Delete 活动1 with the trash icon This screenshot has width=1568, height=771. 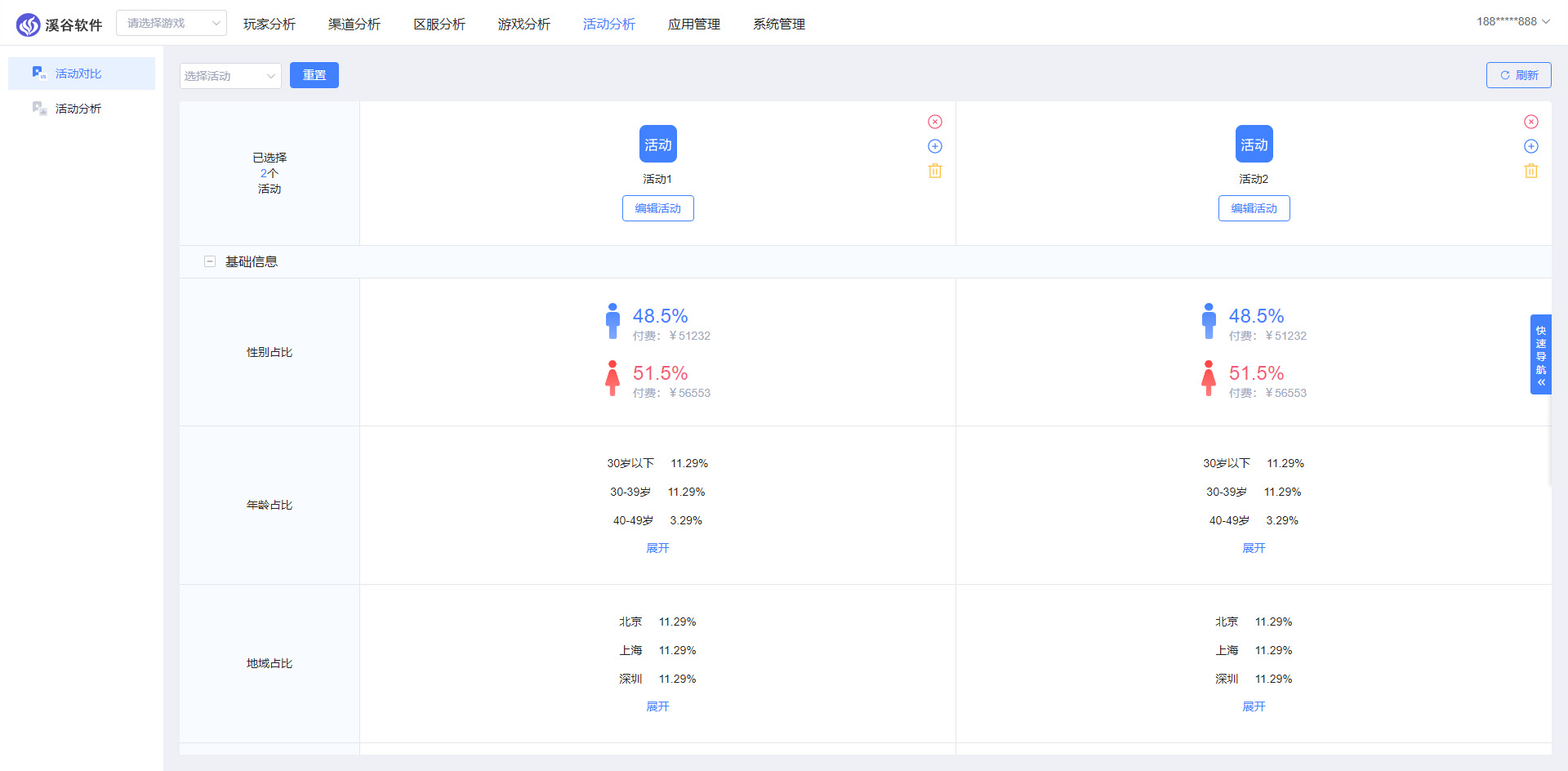935,171
